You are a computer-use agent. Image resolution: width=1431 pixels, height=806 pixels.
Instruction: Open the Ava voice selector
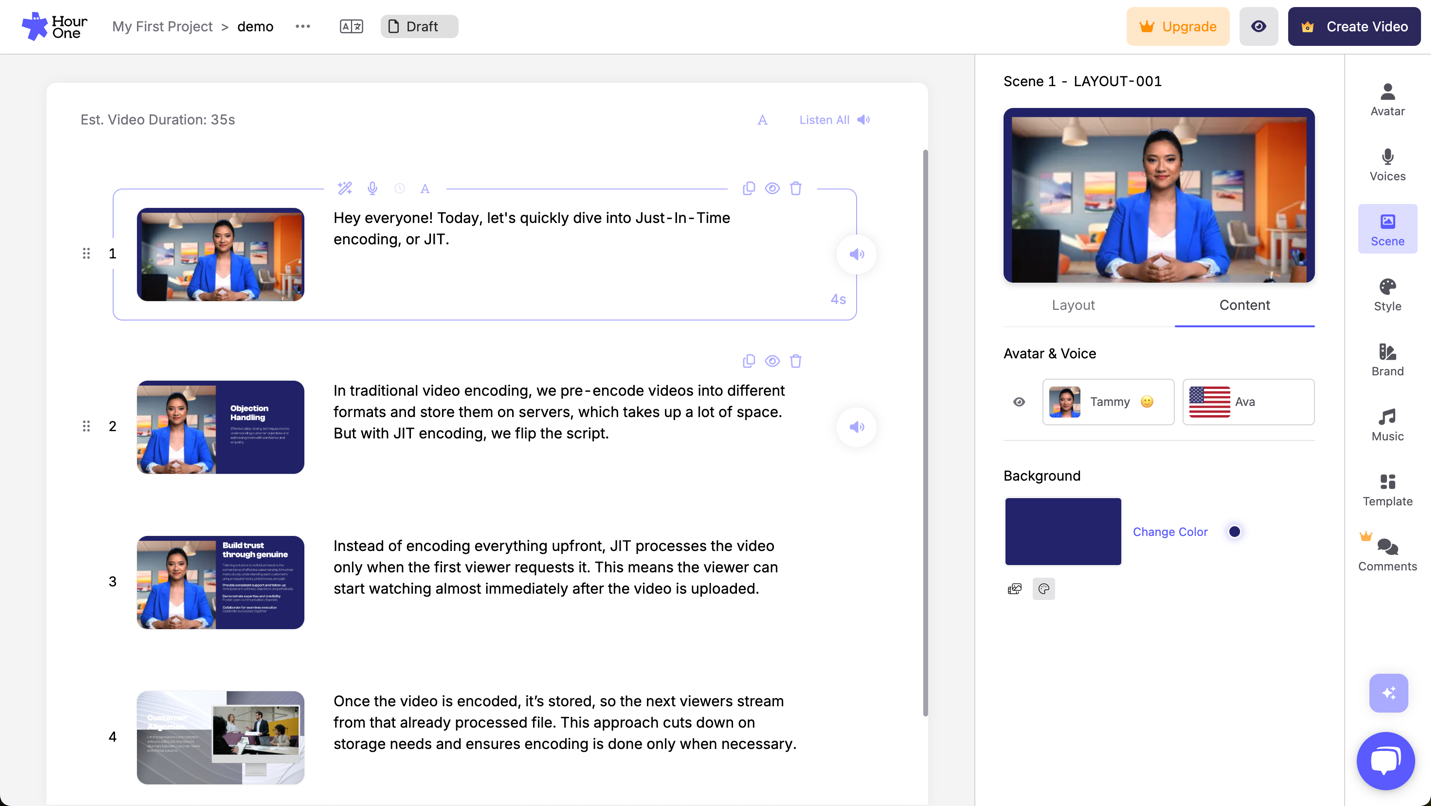(x=1248, y=402)
